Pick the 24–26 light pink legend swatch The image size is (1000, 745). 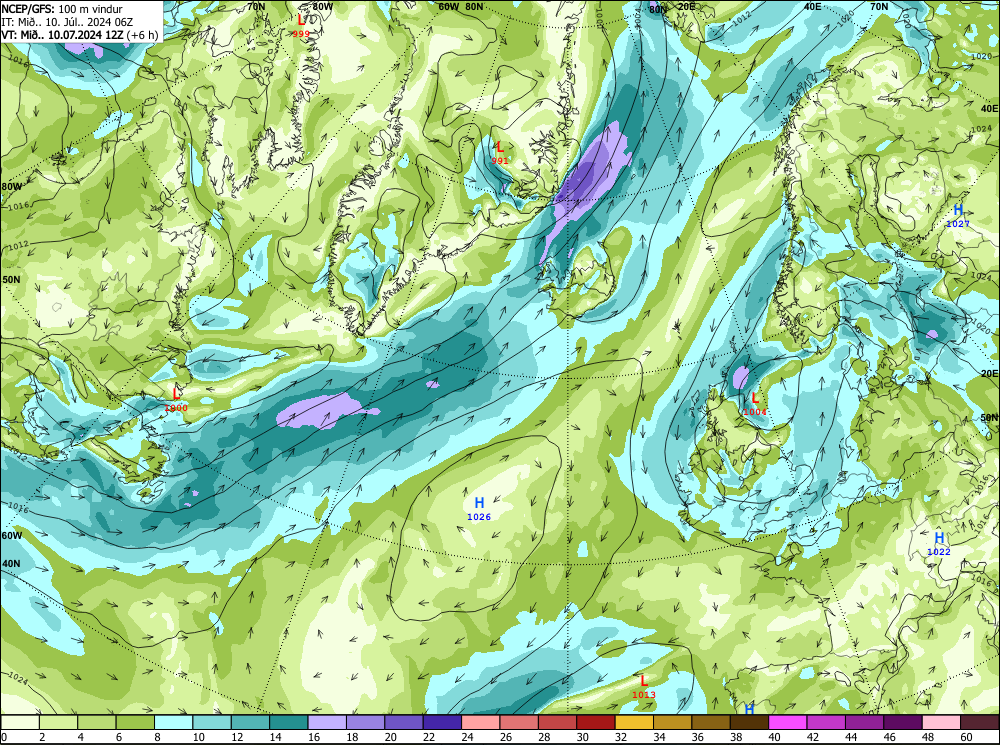(x=481, y=722)
